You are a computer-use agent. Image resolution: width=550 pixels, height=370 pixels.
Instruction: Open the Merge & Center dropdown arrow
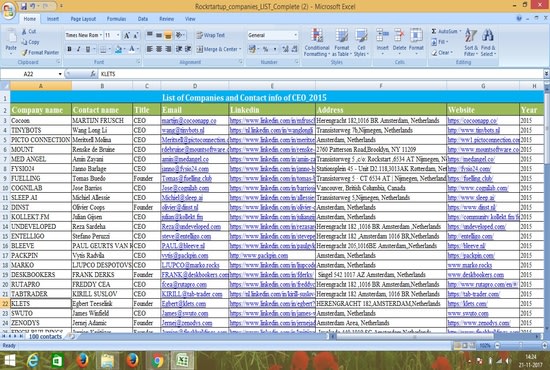(240, 49)
